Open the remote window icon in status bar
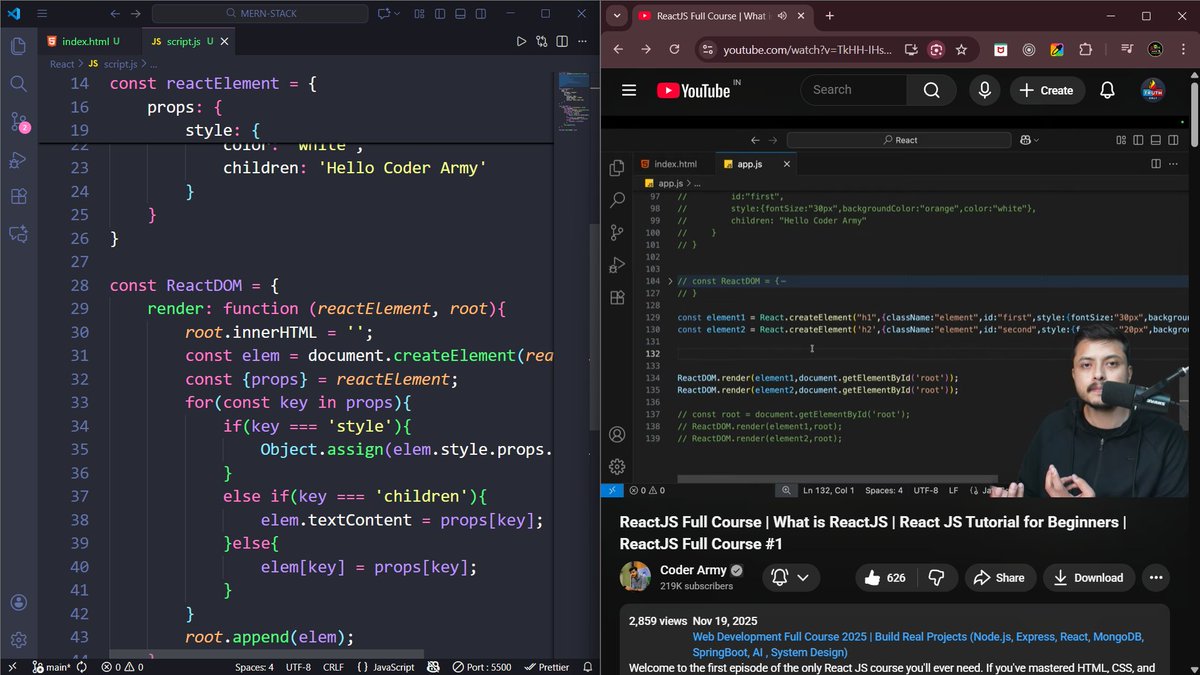 [x=12, y=667]
